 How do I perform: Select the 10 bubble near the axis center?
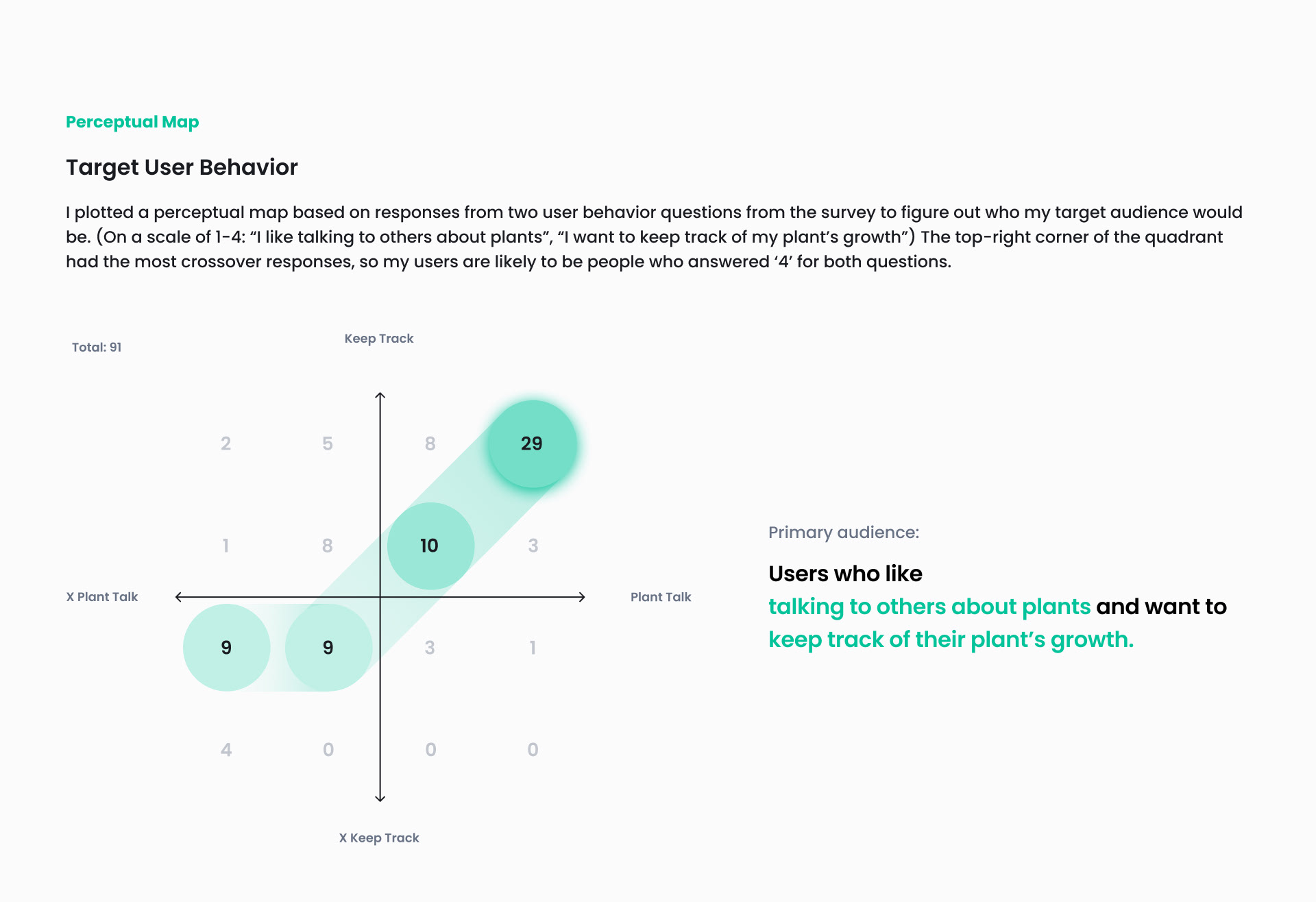click(430, 546)
